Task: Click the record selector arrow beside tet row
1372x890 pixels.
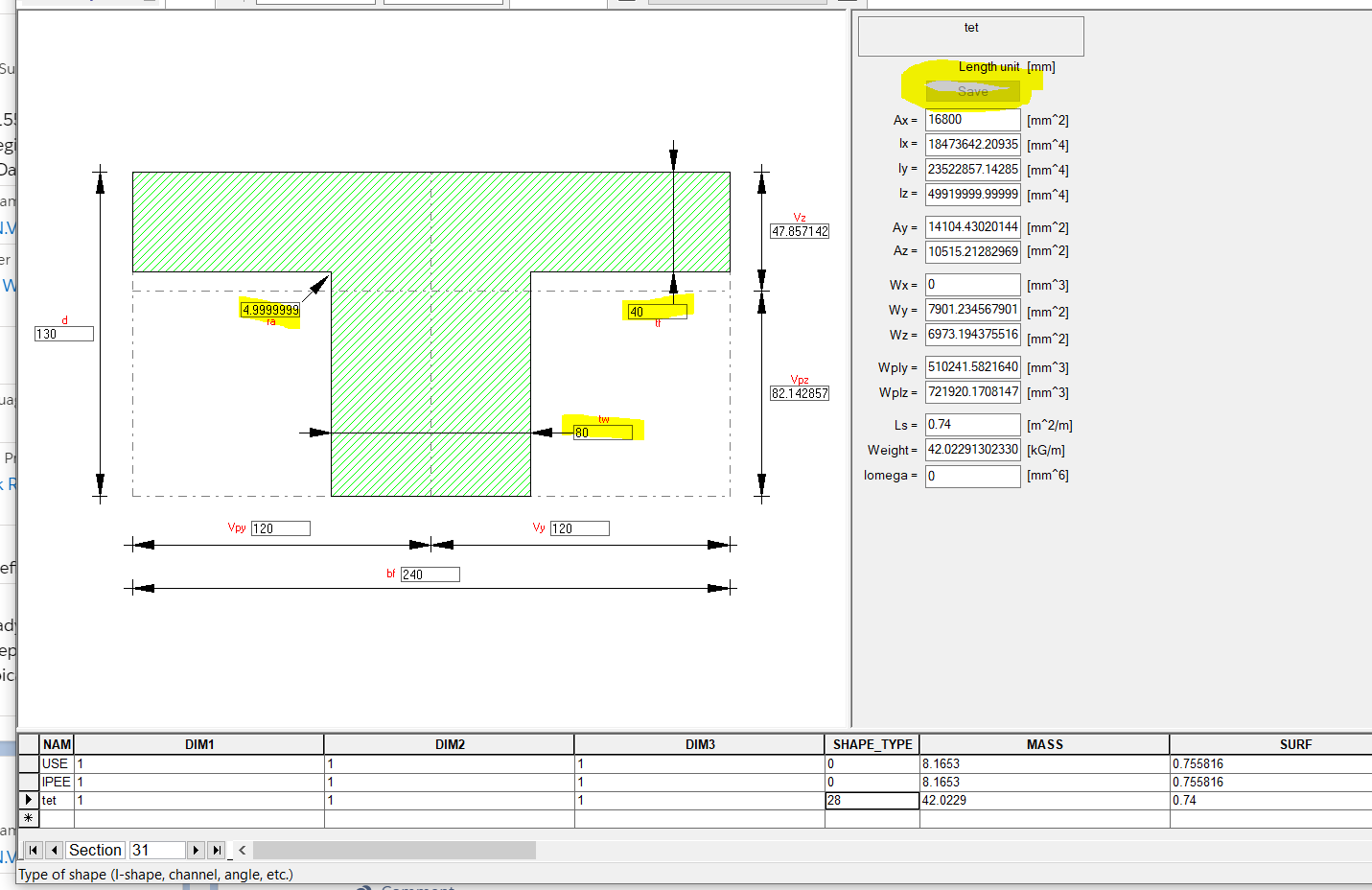Action: coord(29,800)
